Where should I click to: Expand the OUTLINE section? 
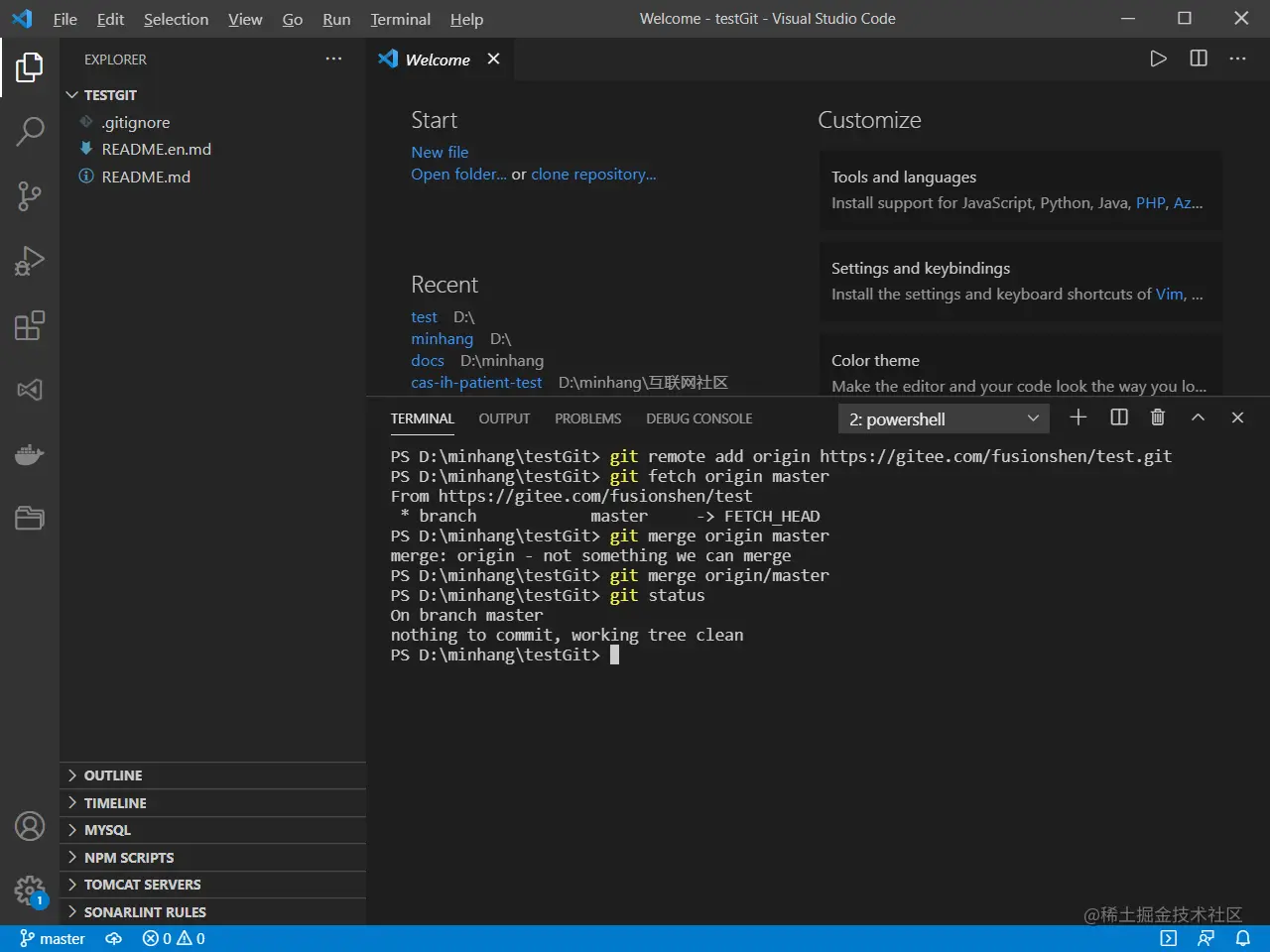click(212, 775)
